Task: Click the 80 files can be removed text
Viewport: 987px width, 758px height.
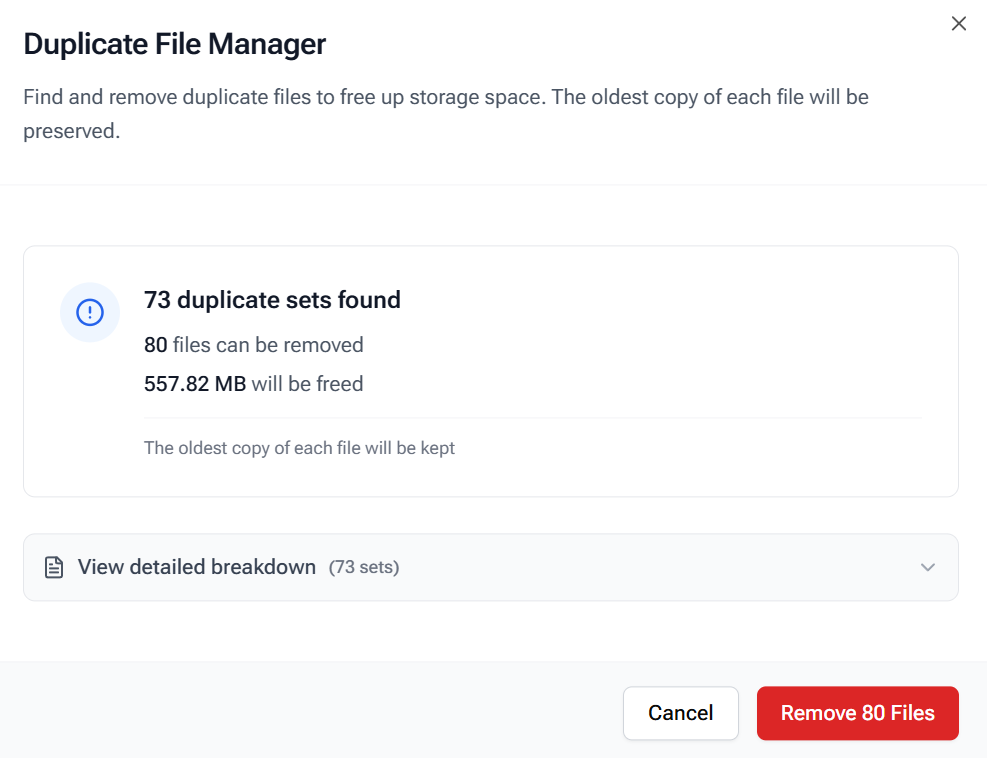Action: coord(253,344)
